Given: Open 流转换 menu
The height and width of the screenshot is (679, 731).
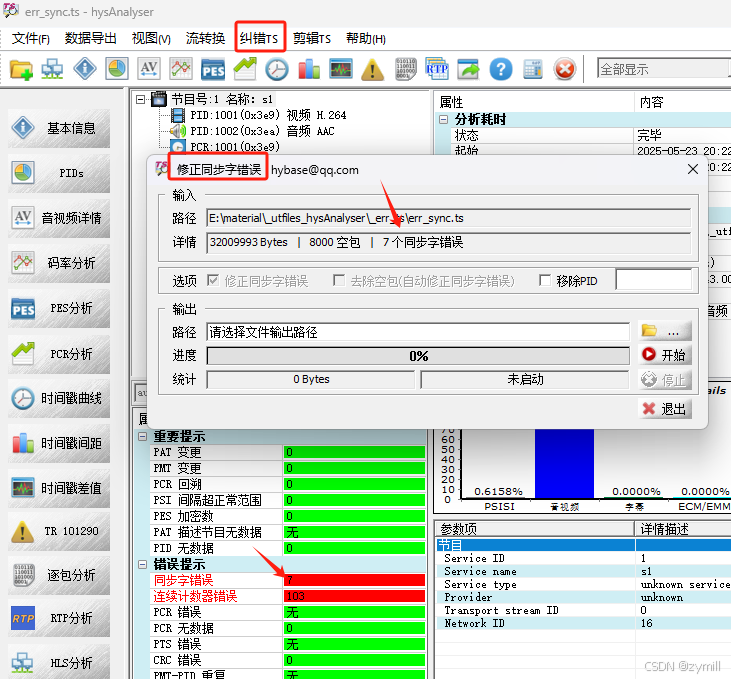Looking at the screenshot, I should (205, 38).
